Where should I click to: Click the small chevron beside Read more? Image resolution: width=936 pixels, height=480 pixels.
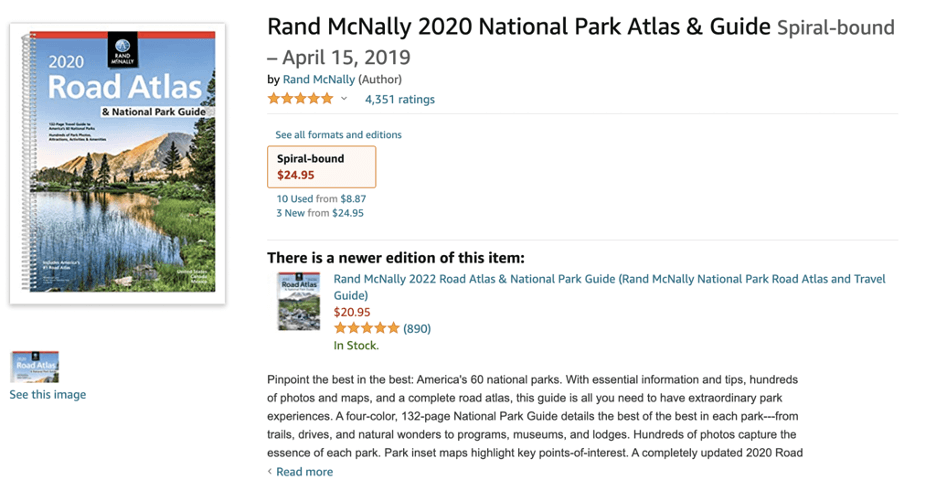point(270,472)
